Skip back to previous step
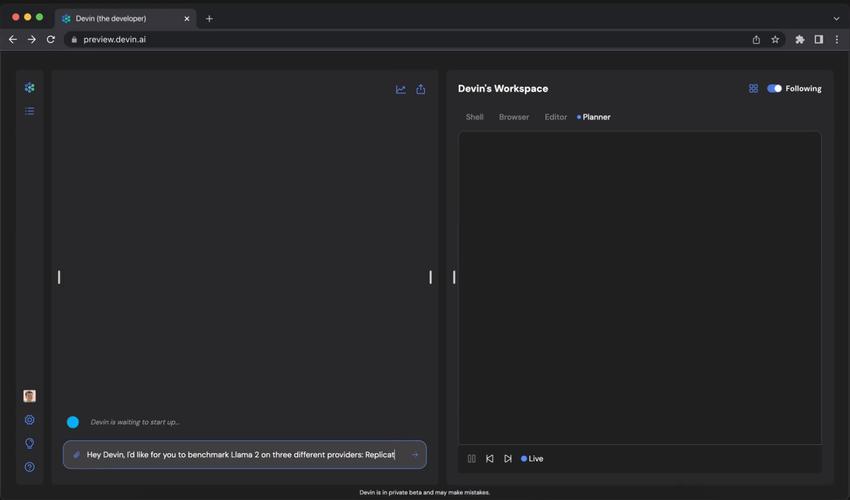The height and width of the screenshot is (500, 850). tap(490, 459)
